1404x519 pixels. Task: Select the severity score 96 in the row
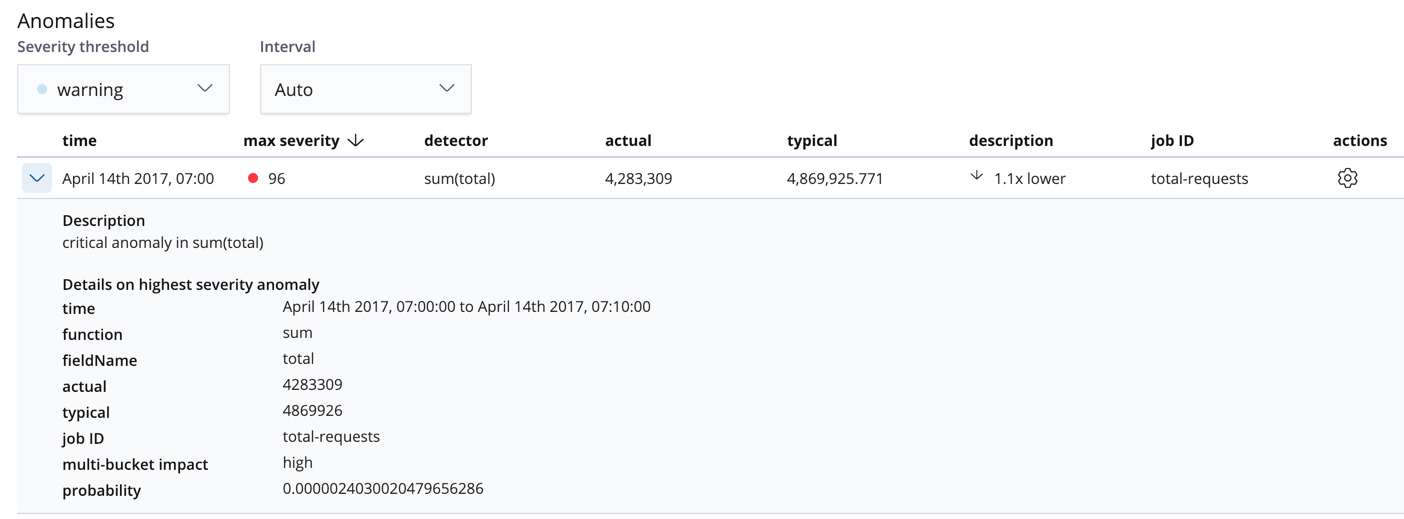pyautogui.click(x=277, y=179)
